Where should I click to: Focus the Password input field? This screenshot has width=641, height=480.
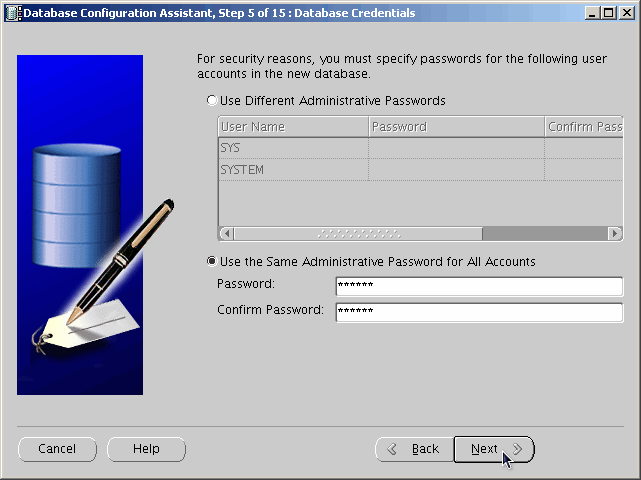pos(478,287)
